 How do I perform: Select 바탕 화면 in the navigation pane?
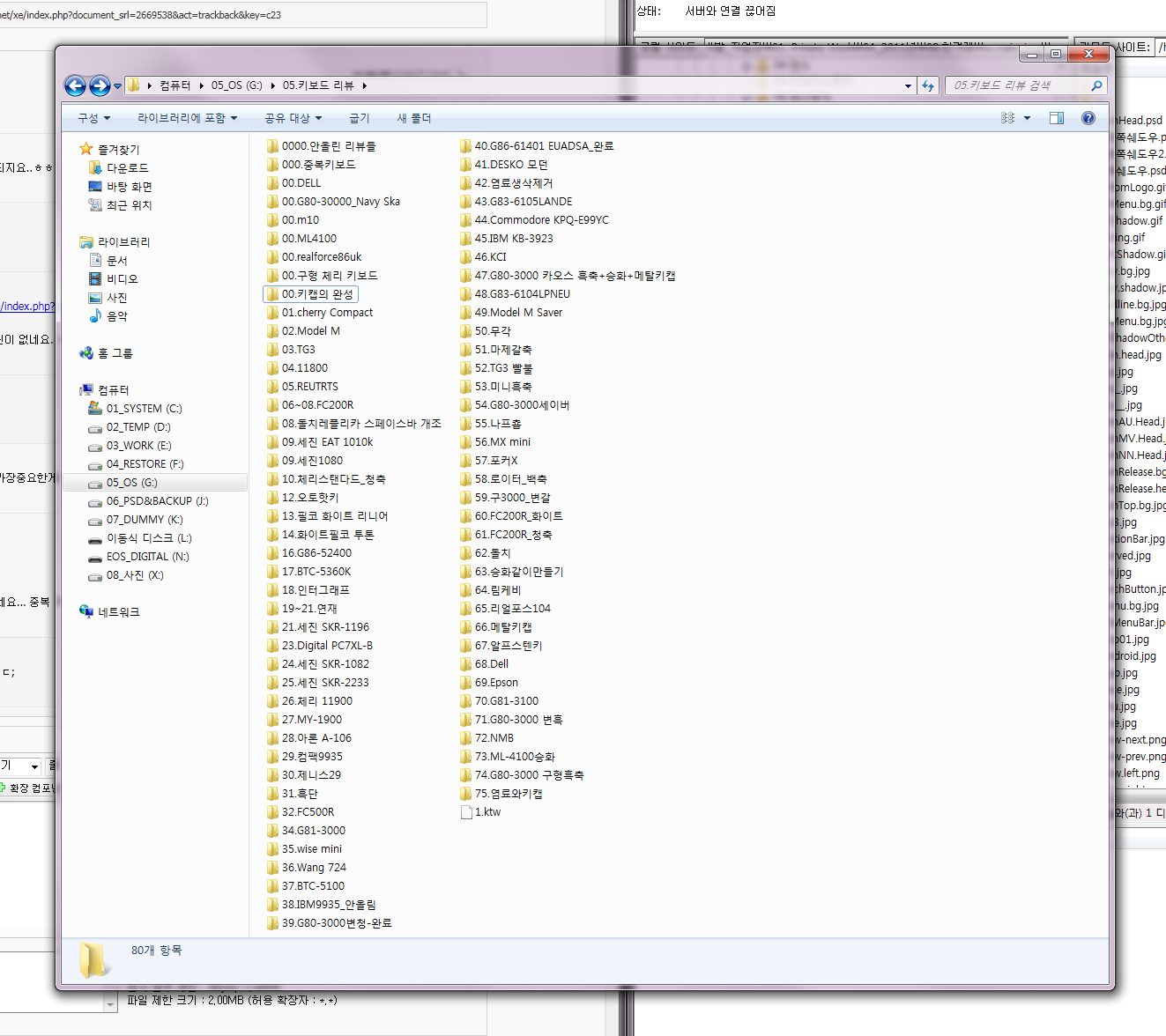pos(121,187)
